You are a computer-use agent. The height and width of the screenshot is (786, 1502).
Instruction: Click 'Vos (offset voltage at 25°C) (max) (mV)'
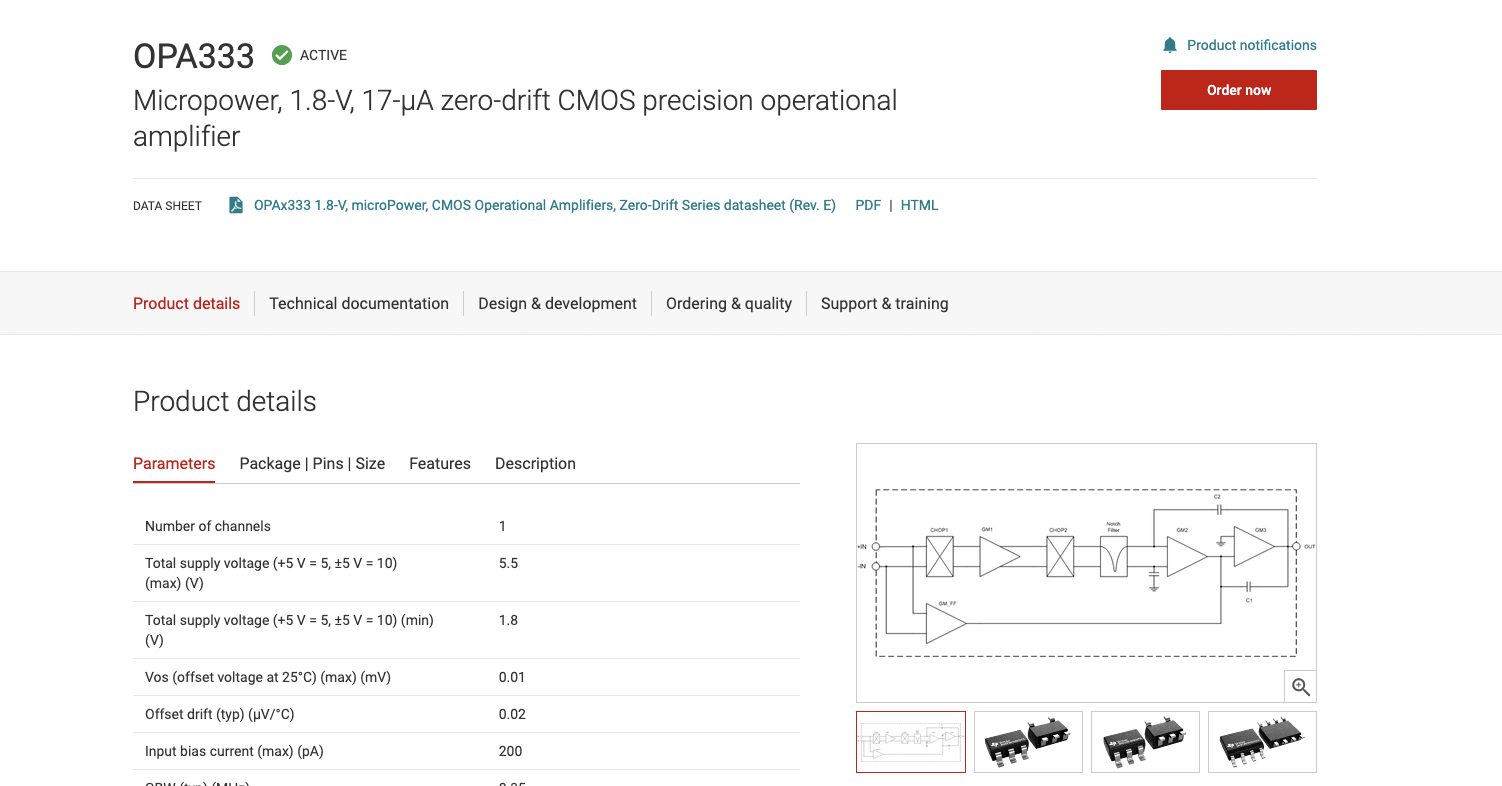point(268,677)
